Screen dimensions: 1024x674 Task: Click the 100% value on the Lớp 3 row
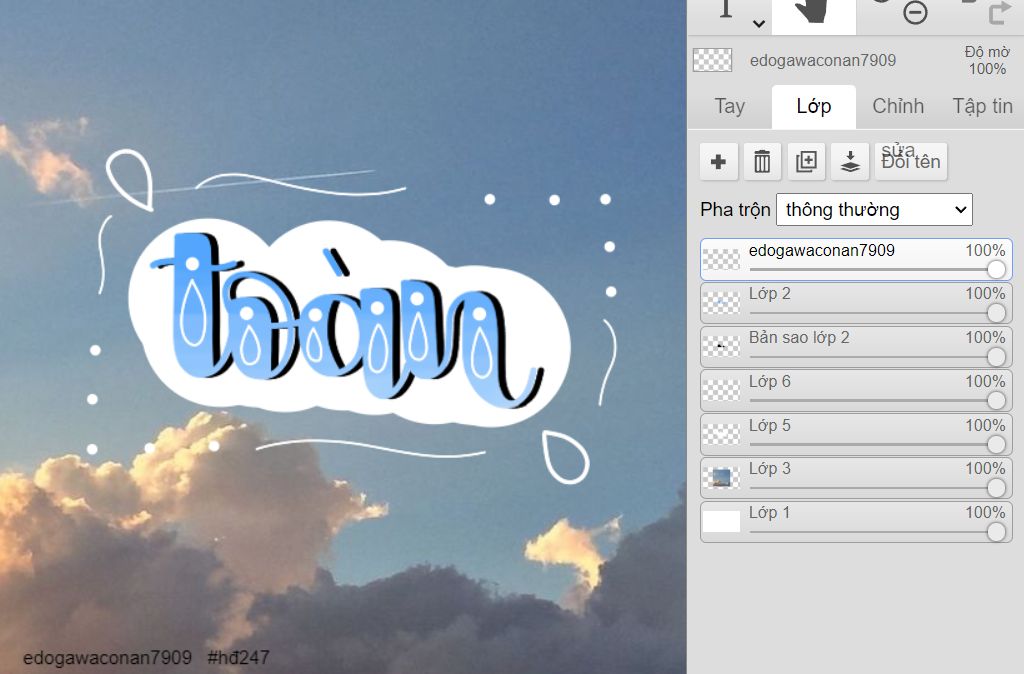coord(985,469)
